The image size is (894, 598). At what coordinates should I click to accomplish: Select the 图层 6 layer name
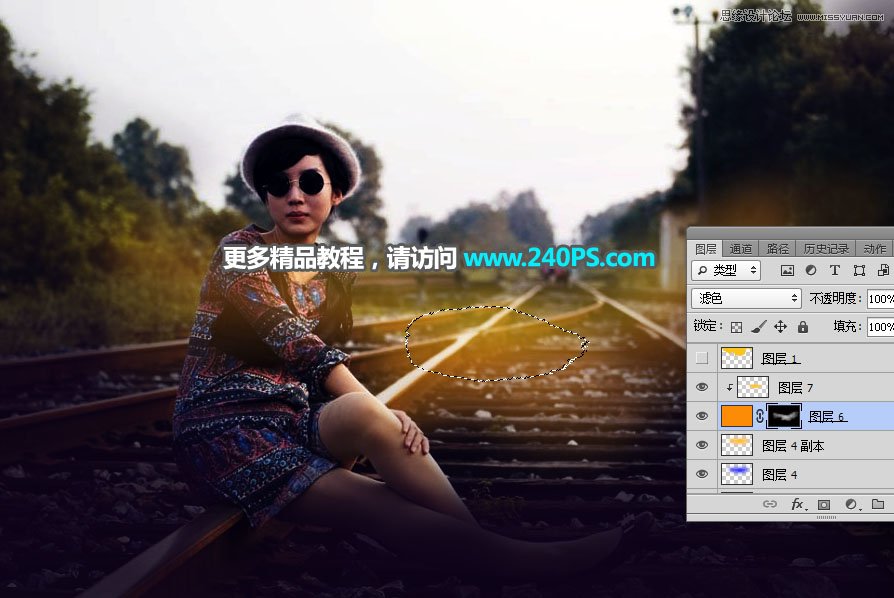coord(827,417)
